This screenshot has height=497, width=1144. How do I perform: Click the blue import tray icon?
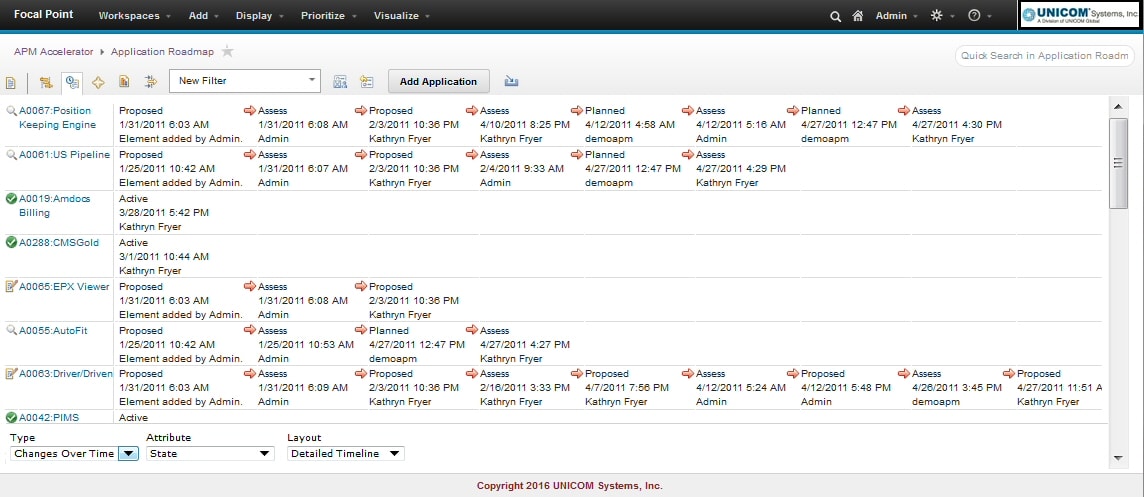511,81
